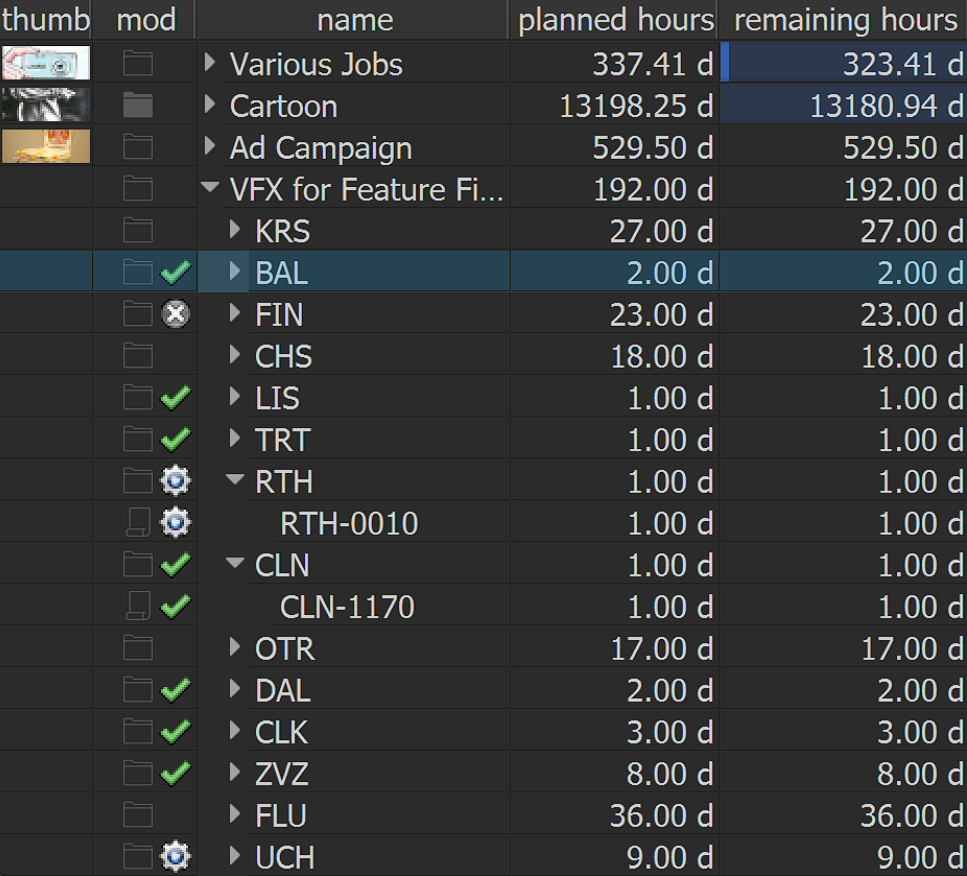Image resolution: width=967 pixels, height=876 pixels.
Task: Sort by the planned hours column header
Action: pyautogui.click(x=615, y=20)
